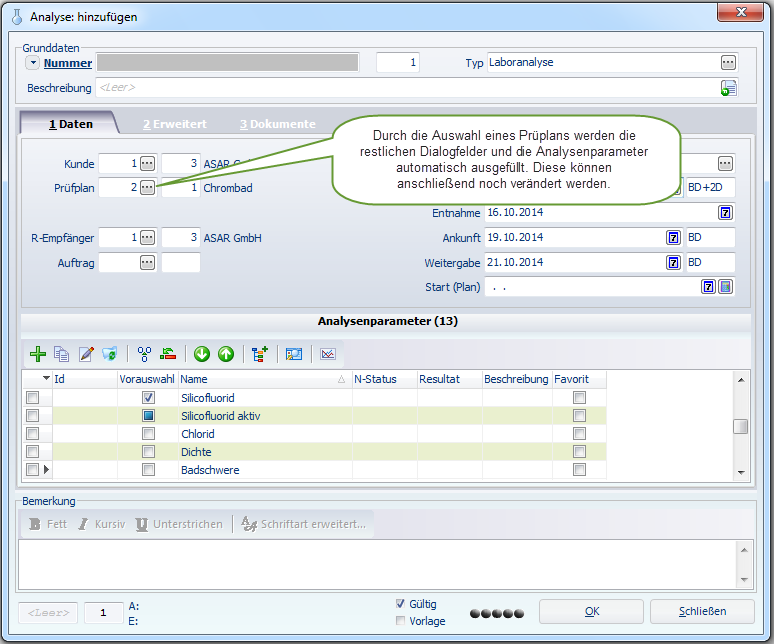
Task: Select row checkbox for Dichte
Action: click(33, 452)
